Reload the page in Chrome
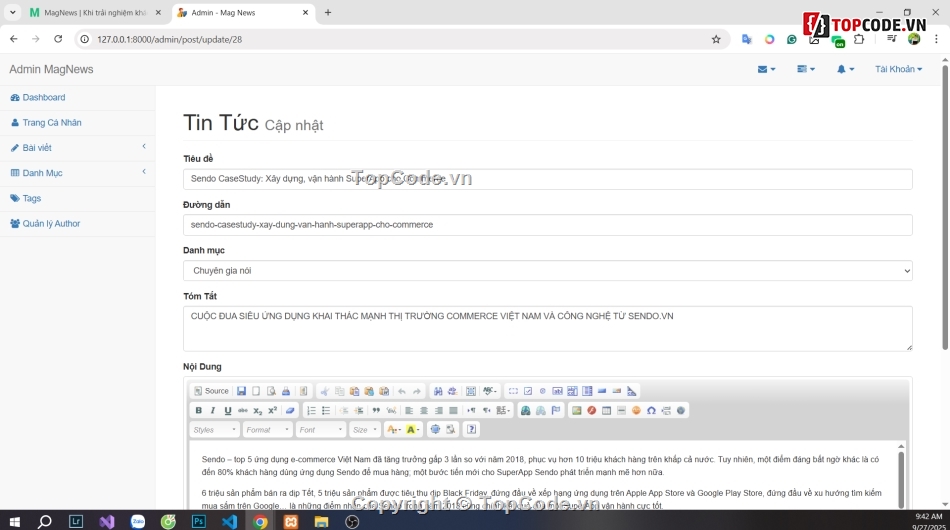Image resolution: width=950 pixels, height=530 pixels. click(x=58, y=39)
